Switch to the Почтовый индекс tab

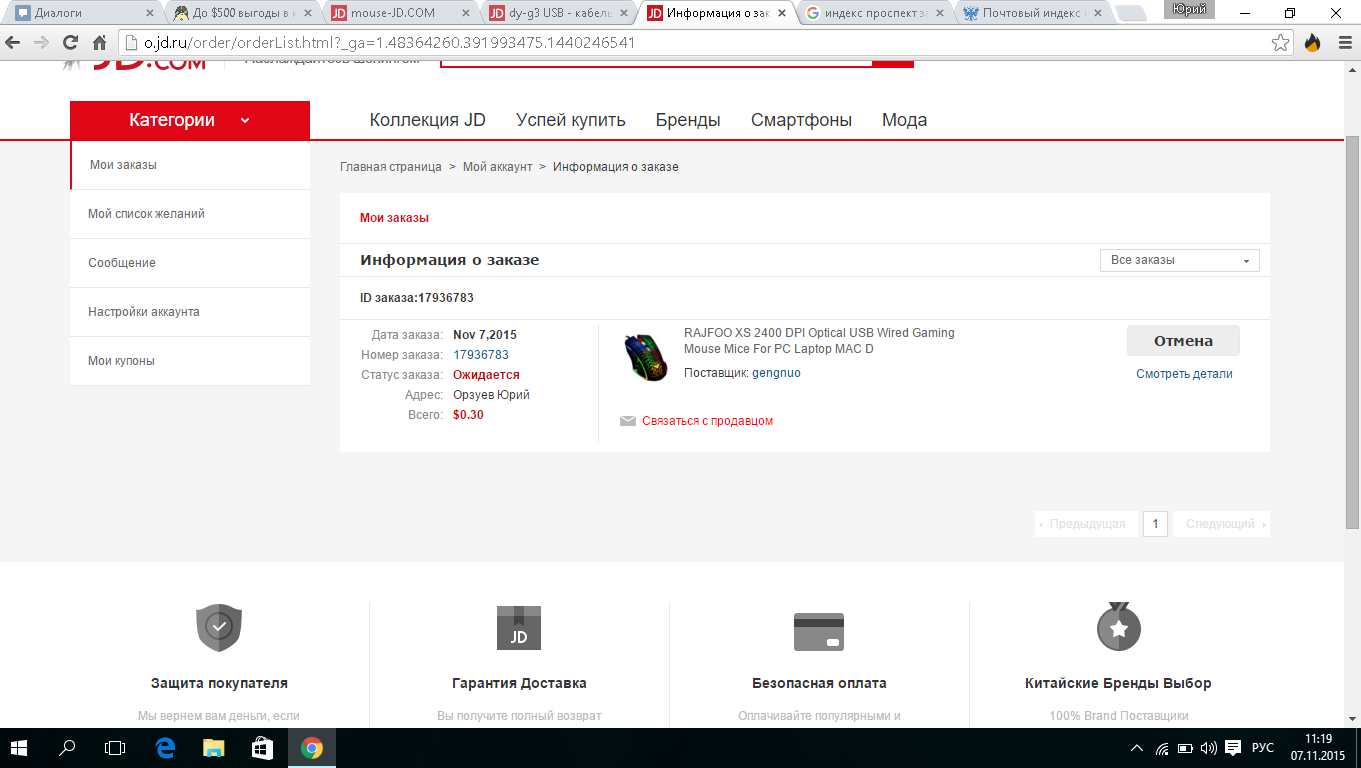point(1033,14)
